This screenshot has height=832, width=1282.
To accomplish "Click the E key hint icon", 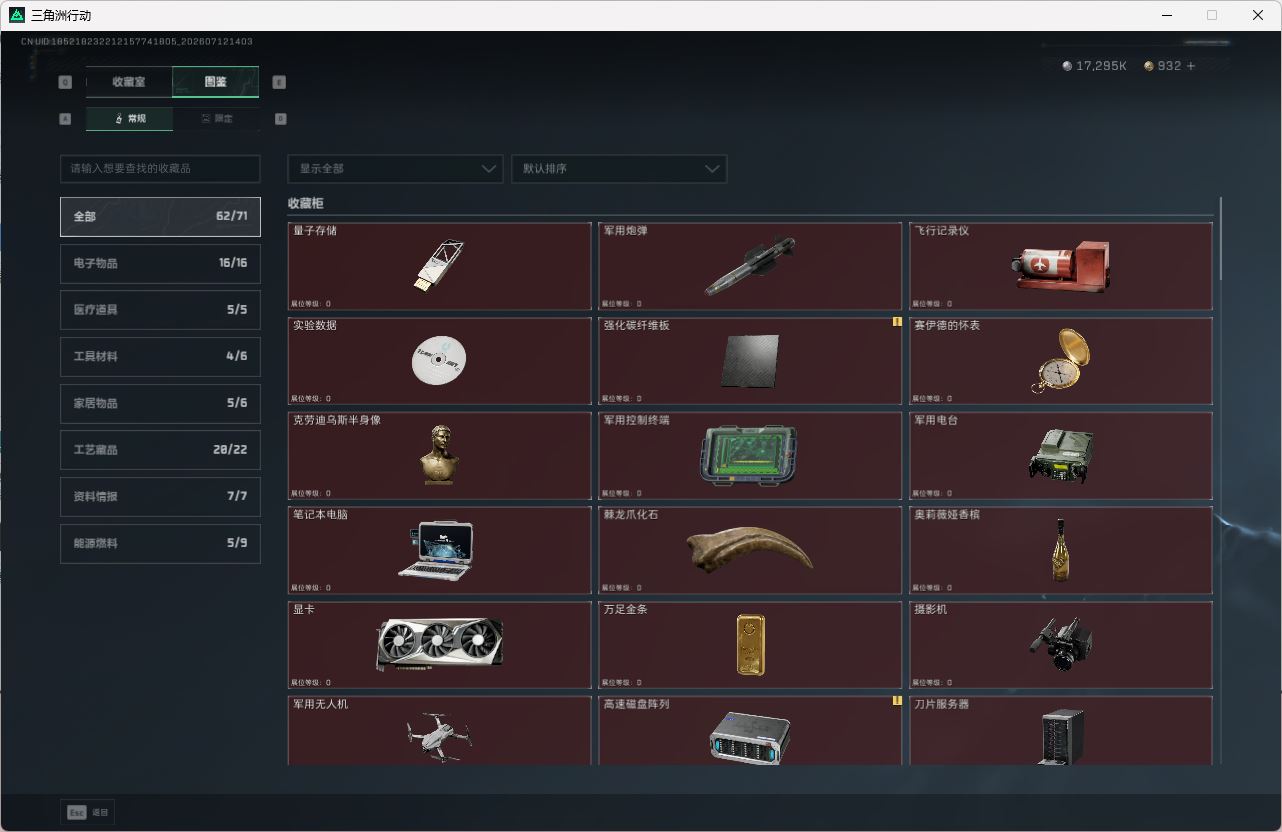I will pyautogui.click(x=279, y=82).
